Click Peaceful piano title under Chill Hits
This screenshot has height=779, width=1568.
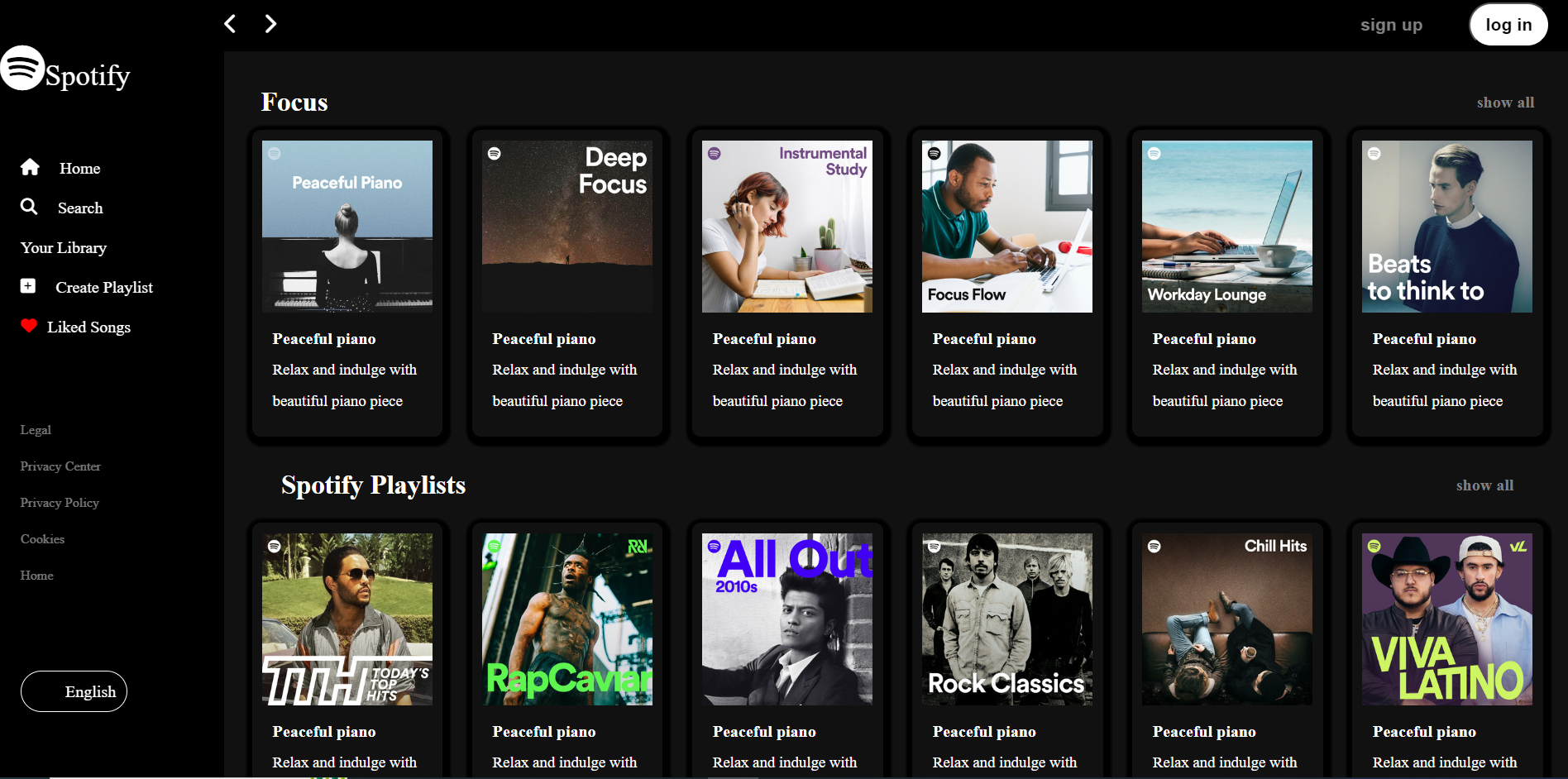1204,732
